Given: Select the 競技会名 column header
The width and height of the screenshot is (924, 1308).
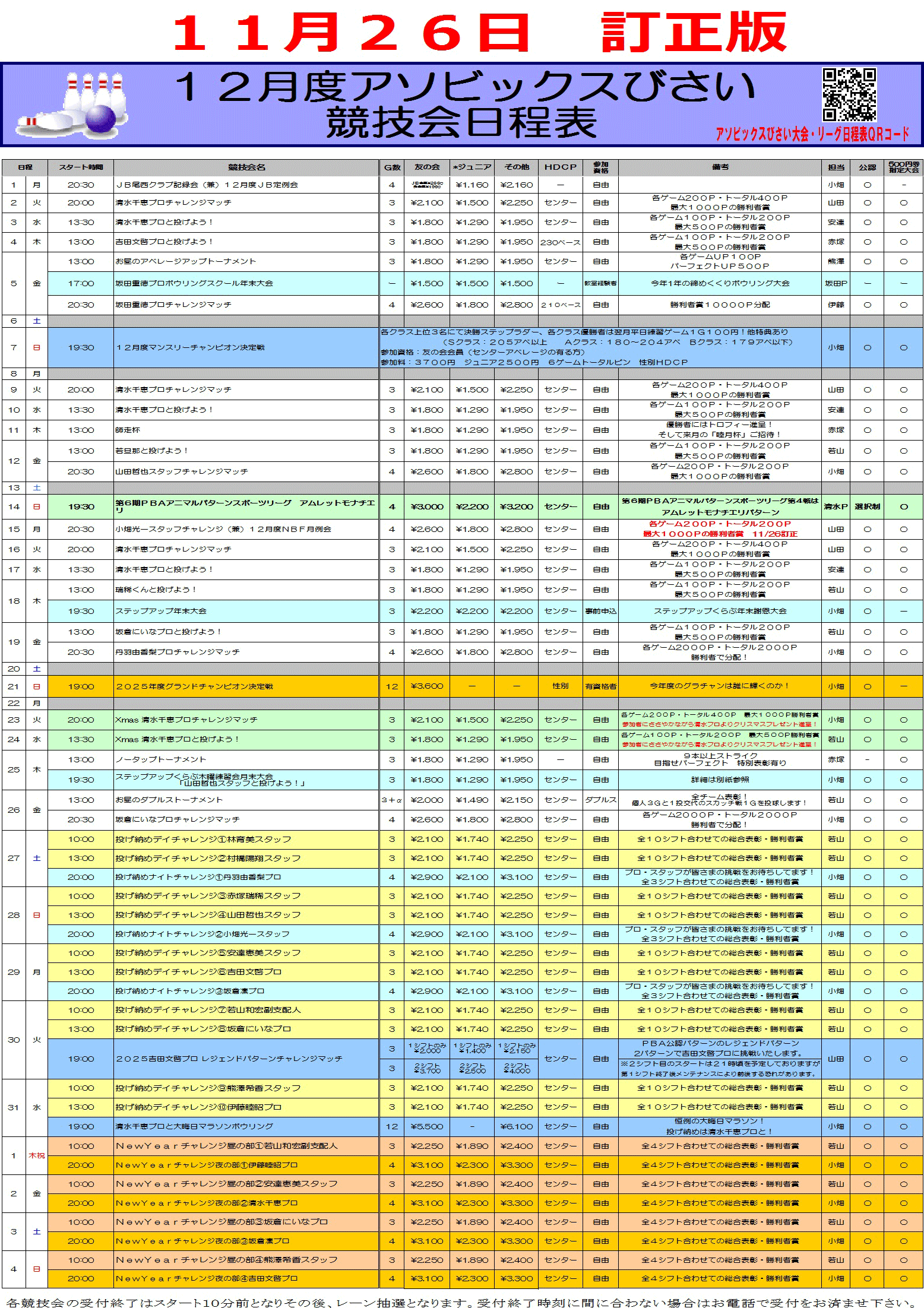Looking at the screenshot, I should coord(246,167).
